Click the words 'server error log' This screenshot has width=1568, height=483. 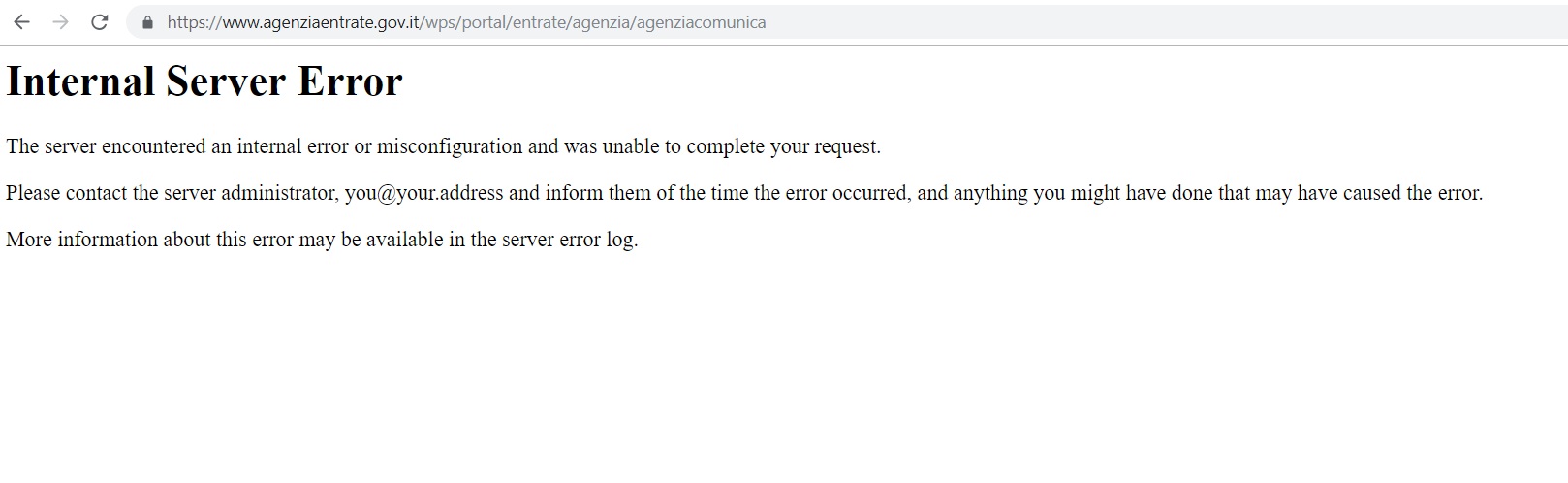pos(568,240)
